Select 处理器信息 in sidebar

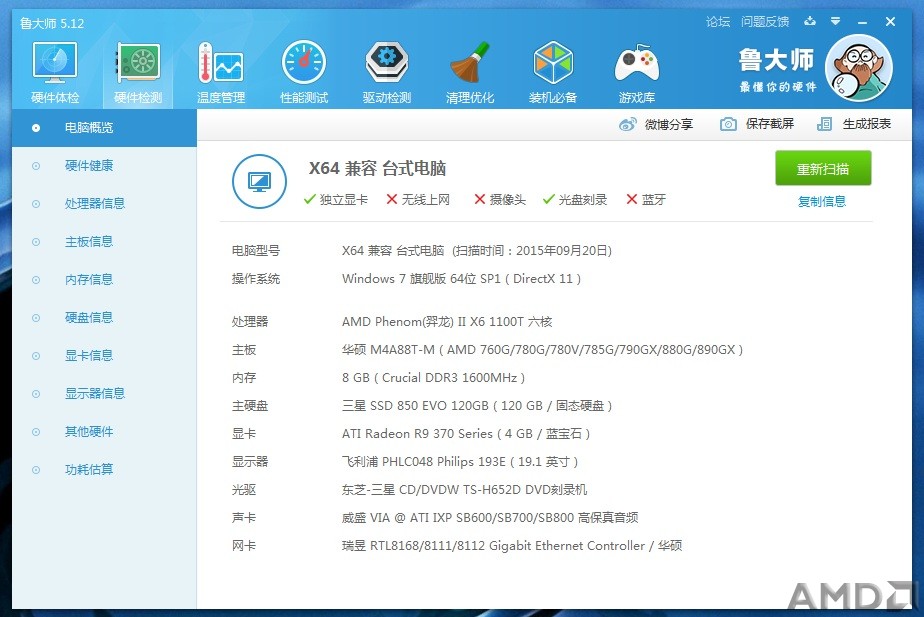(104, 203)
